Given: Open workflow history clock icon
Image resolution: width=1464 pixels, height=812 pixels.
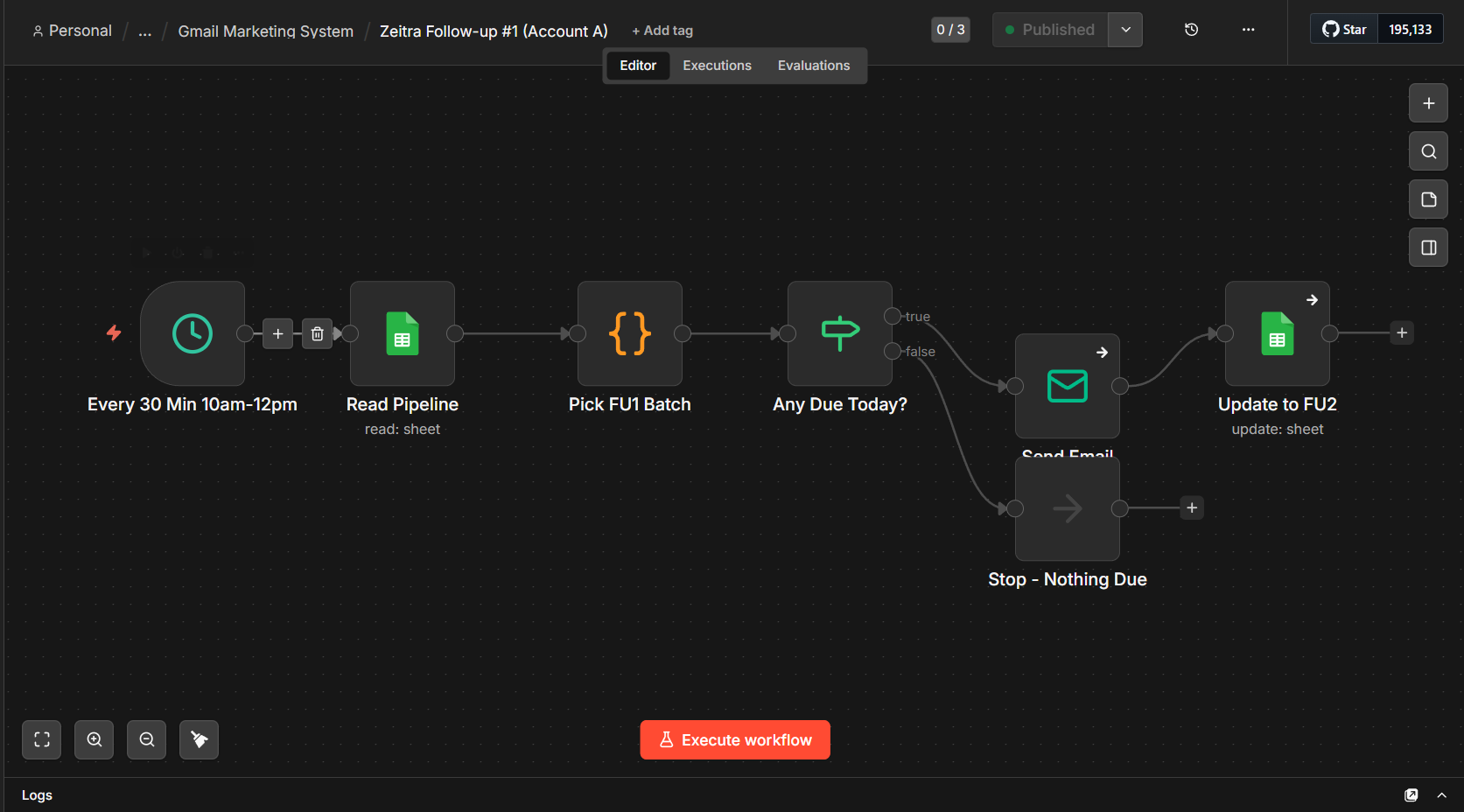Looking at the screenshot, I should coord(1191,30).
